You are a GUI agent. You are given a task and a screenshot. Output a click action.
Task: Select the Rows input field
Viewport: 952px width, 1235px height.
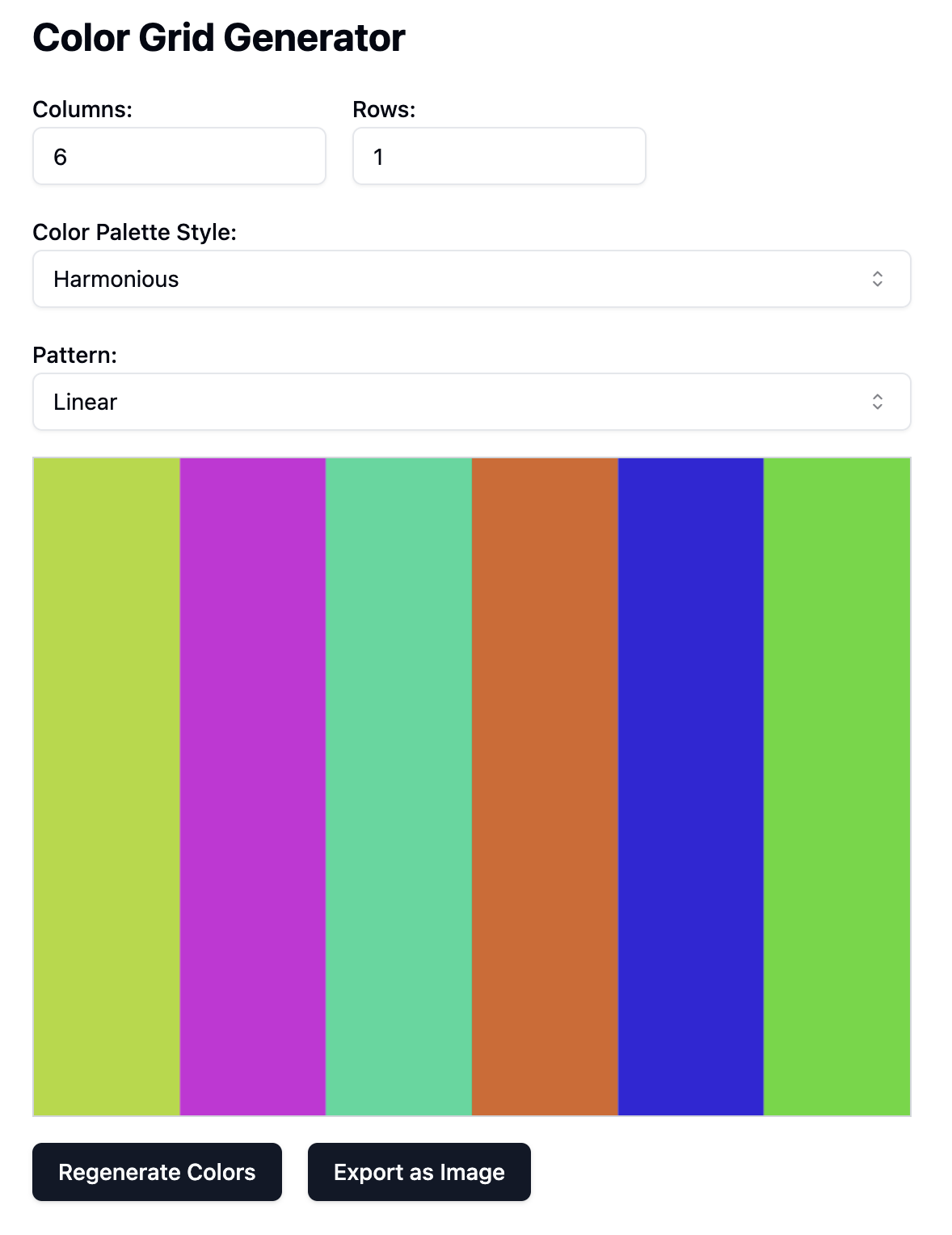(x=499, y=156)
